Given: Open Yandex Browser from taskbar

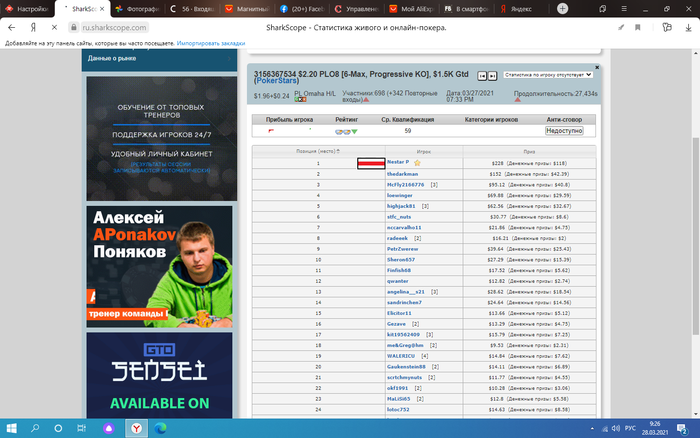Looking at the screenshot, I should pyautogui.click(x=136, y=428).
